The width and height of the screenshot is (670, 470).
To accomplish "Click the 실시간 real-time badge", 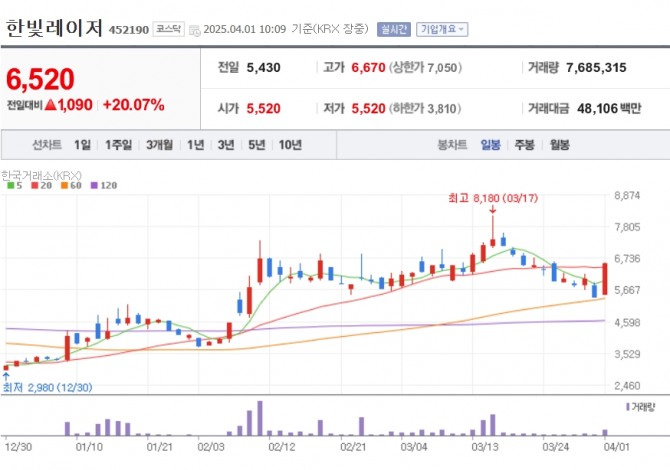I will coord(394,29).
